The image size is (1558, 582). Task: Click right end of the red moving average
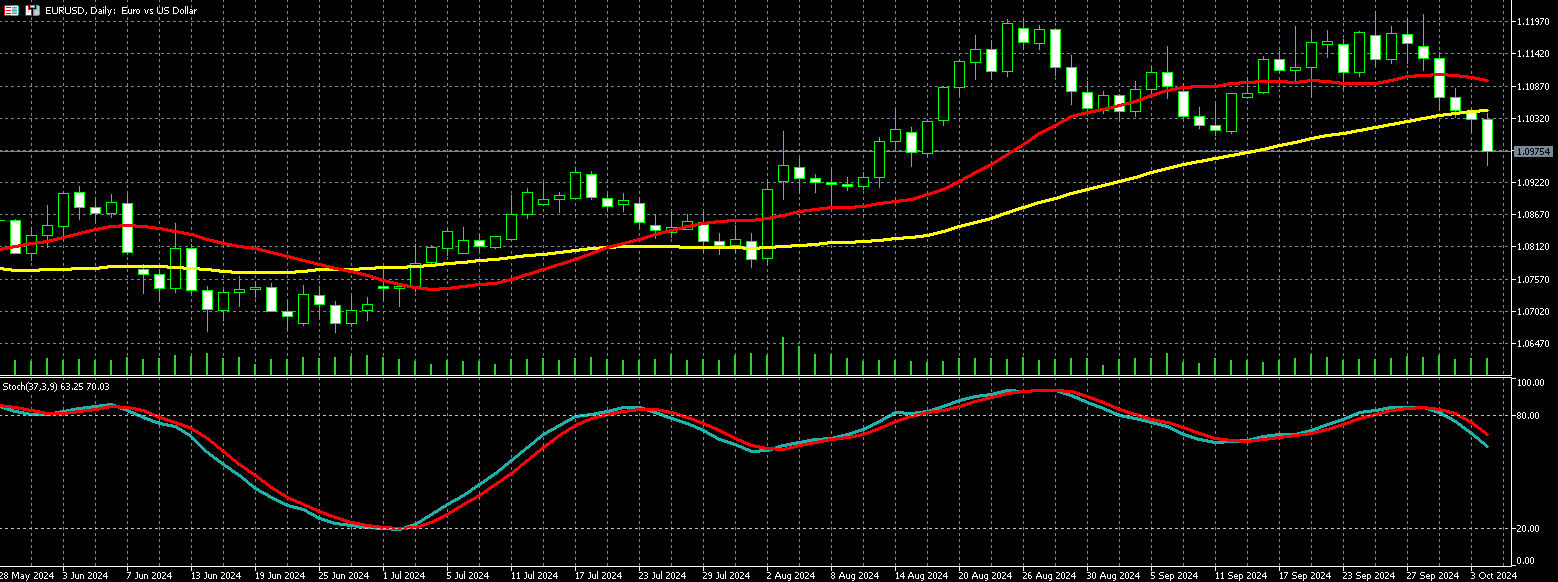tap(1486, 80)
